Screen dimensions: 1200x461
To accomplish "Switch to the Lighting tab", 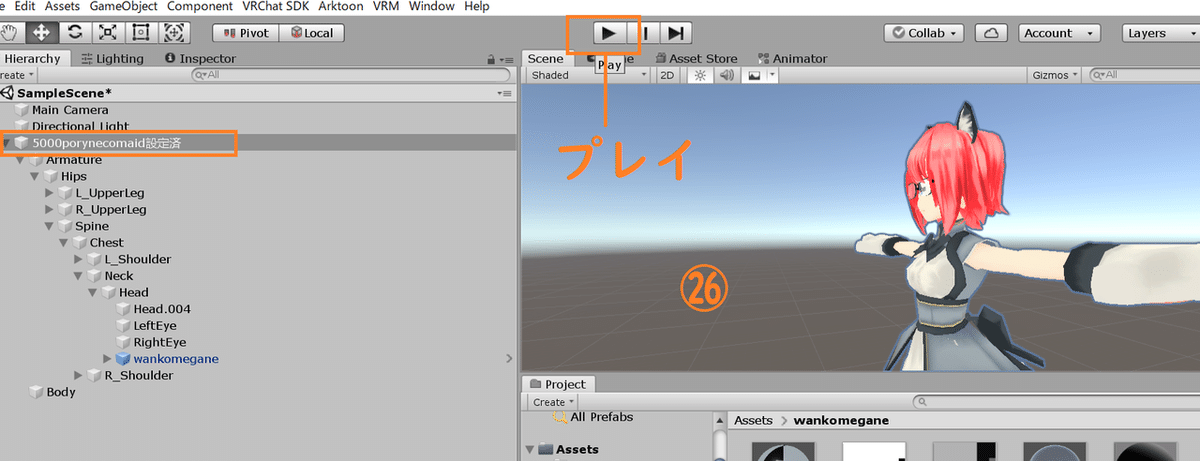I will point(112,59).
